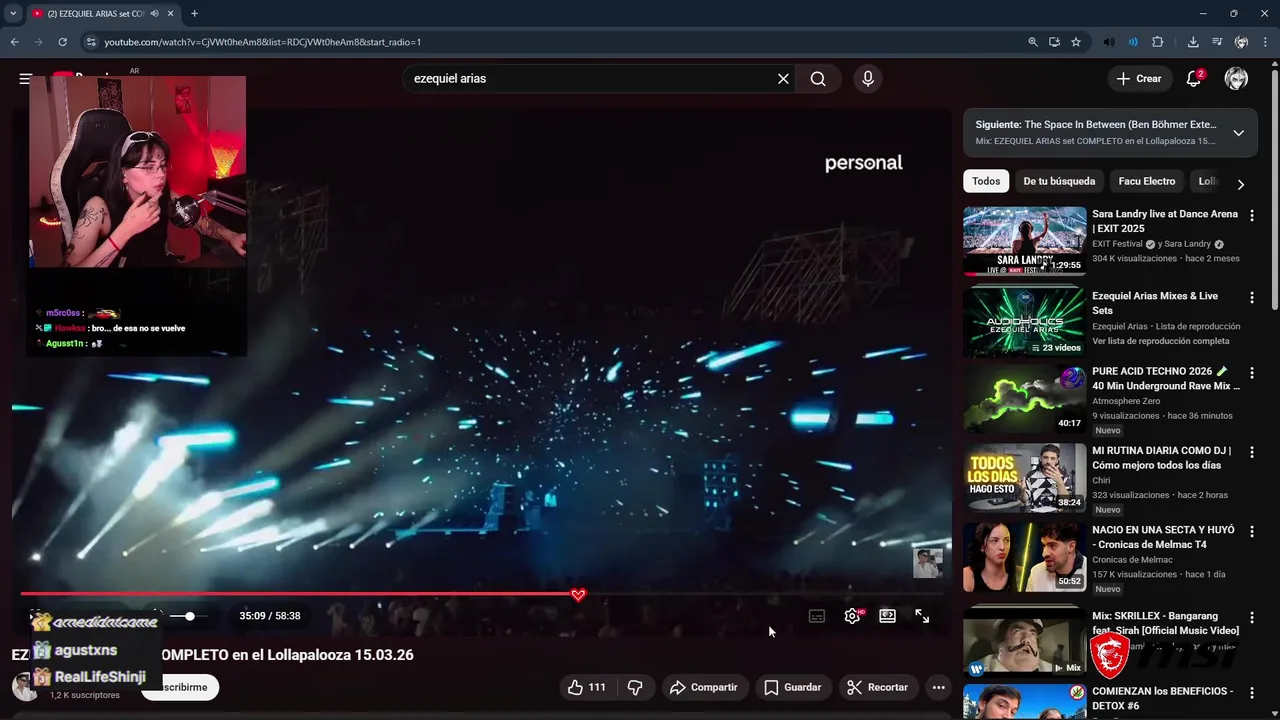The width and height of the screenshot is (1280, 720).
Task: Open Sara Landry live at Dance Arena title
Action: 1165,221
